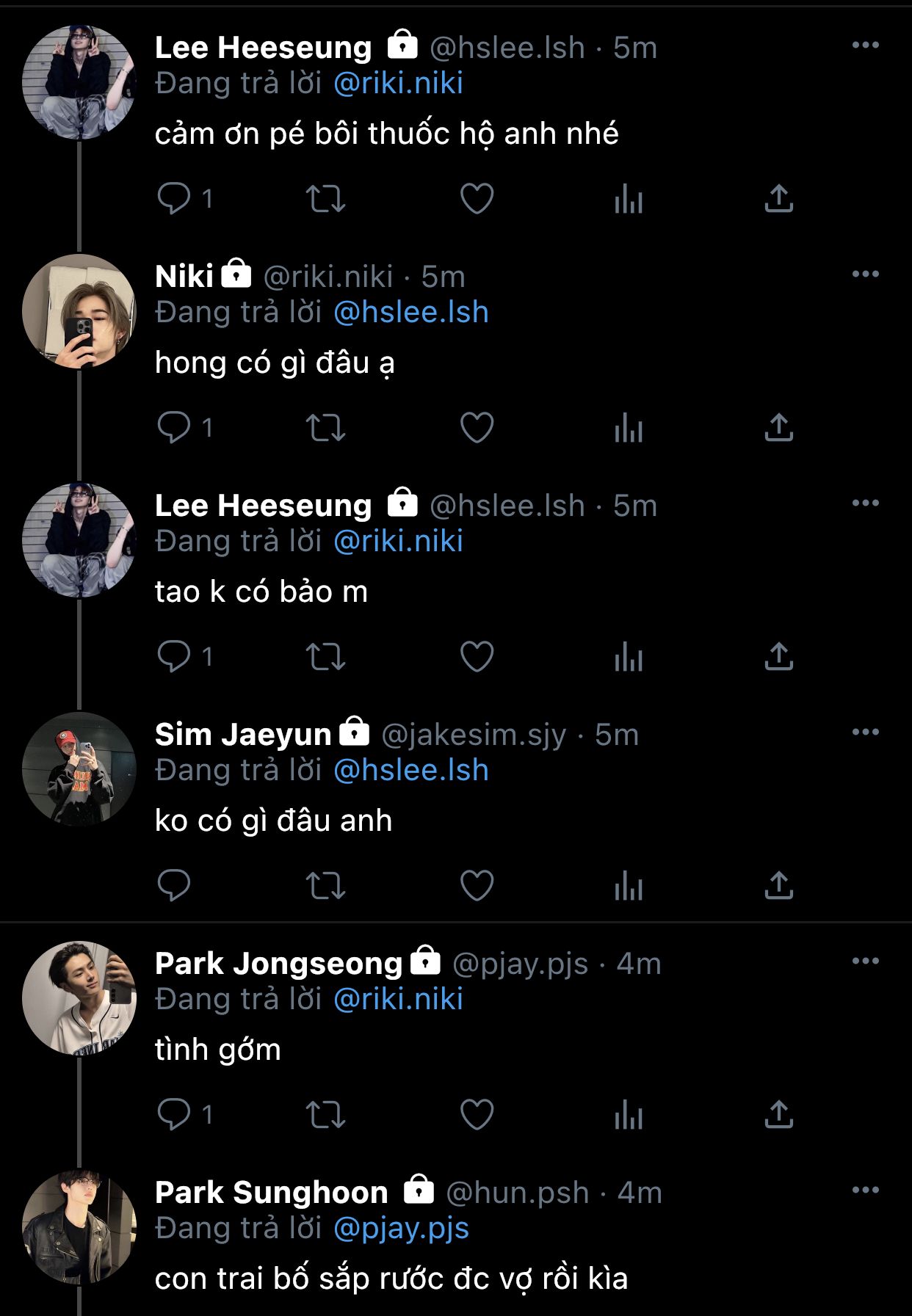This screenshot has width=912, height=1316.
Task: Like Park Jongseong's "tình gớm" reply
Action: (x=477, y=1114)
